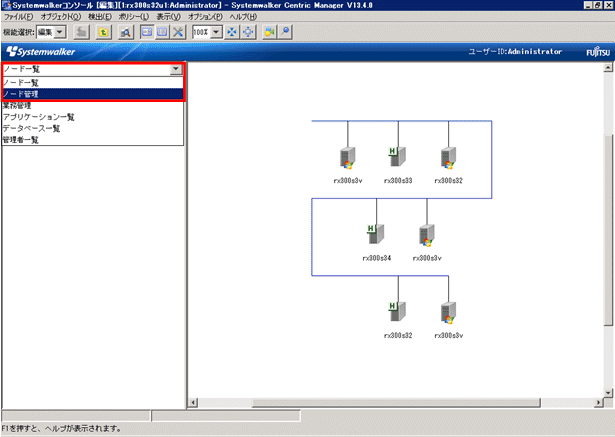
Task: Click the yellow and green toolbar icon
Action: pos(269,32)
